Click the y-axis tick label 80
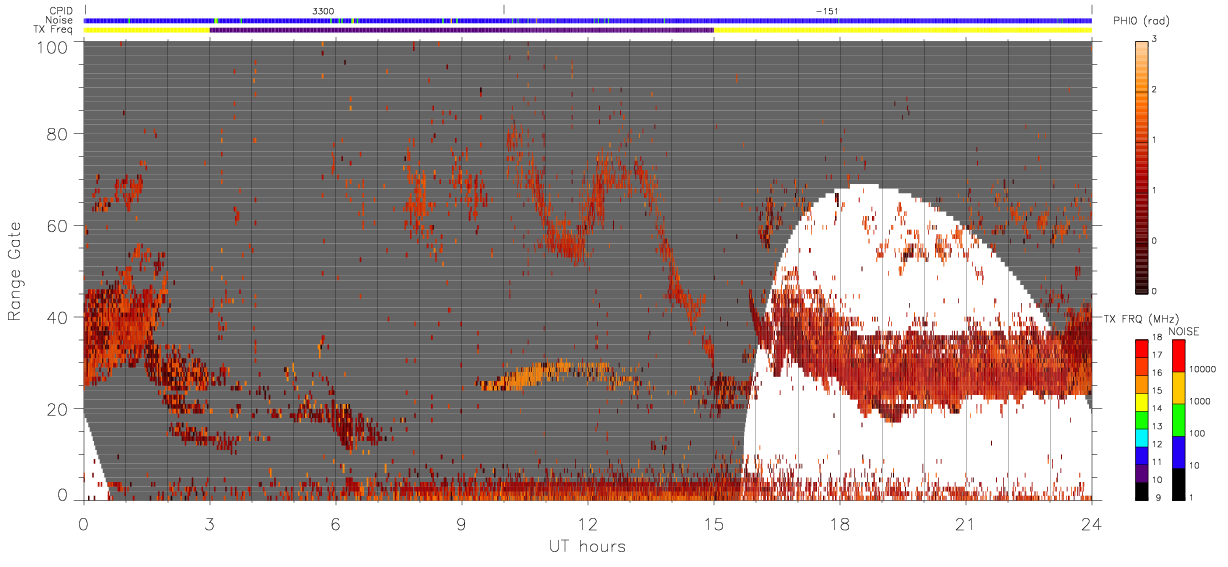Image resolution: width=1228 pixels, height=567 pixels. 58,134
